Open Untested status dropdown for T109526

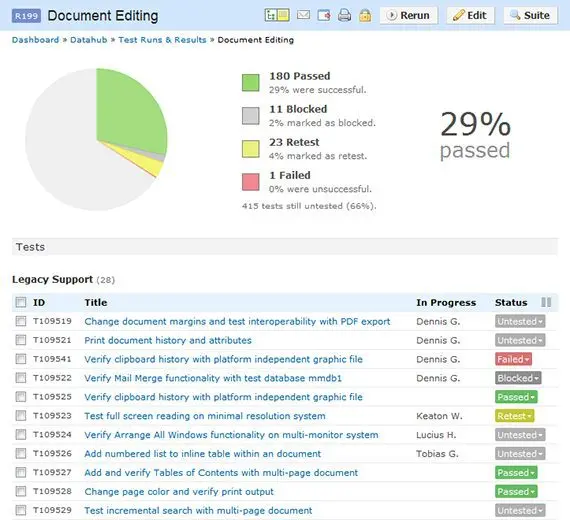tap(520, 454)
